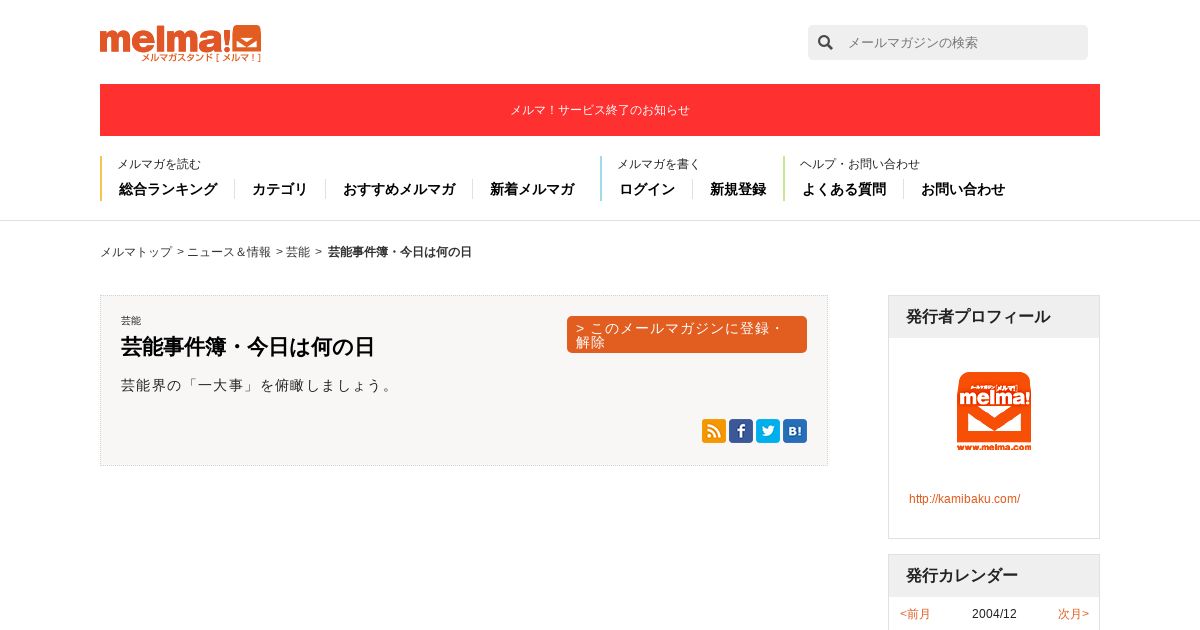
Task: Open the メルマ！サービス終了のお知らせ banner
Action: tap(600, 110)
